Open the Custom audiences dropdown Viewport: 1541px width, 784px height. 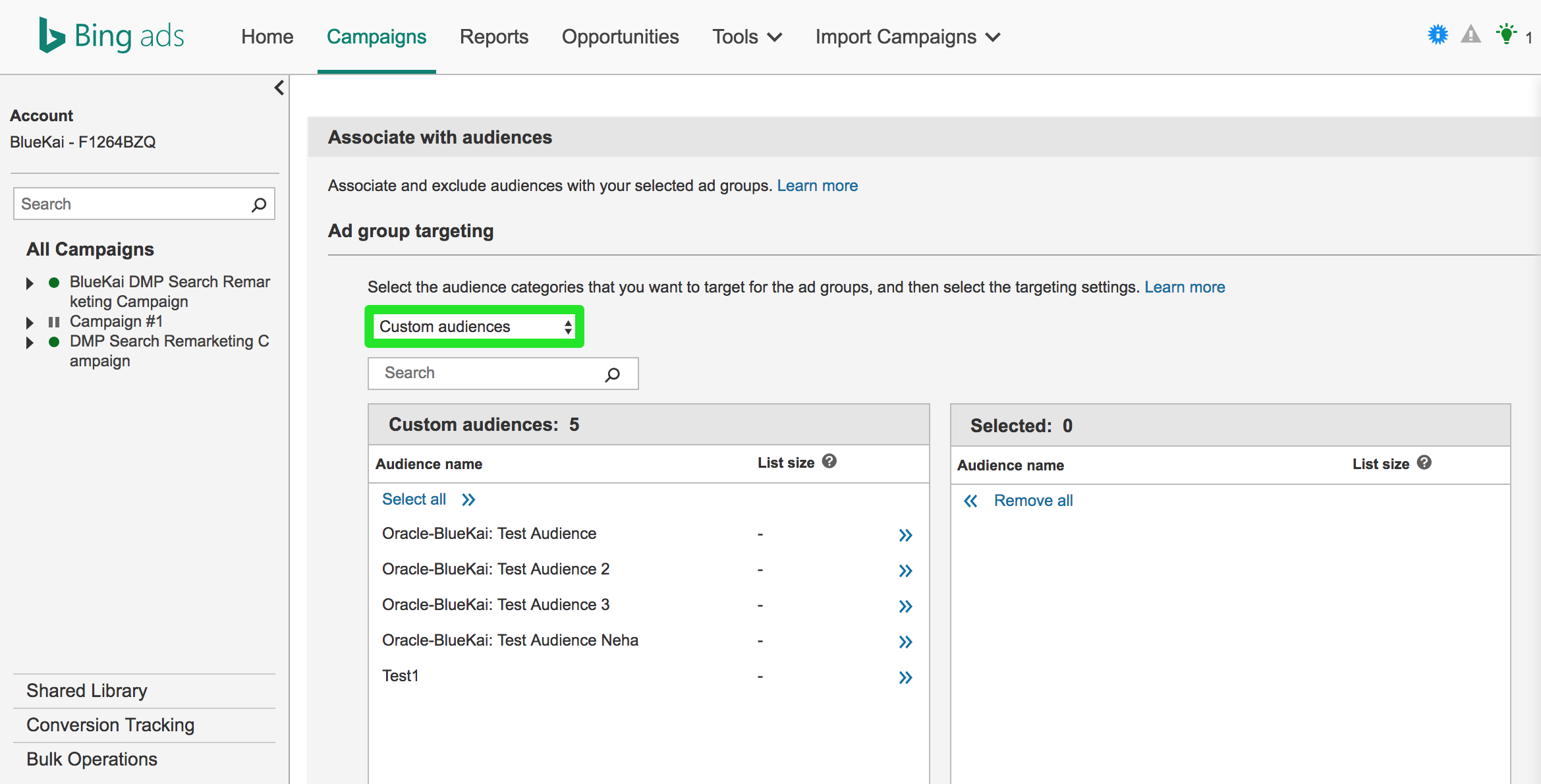(474, 327)
